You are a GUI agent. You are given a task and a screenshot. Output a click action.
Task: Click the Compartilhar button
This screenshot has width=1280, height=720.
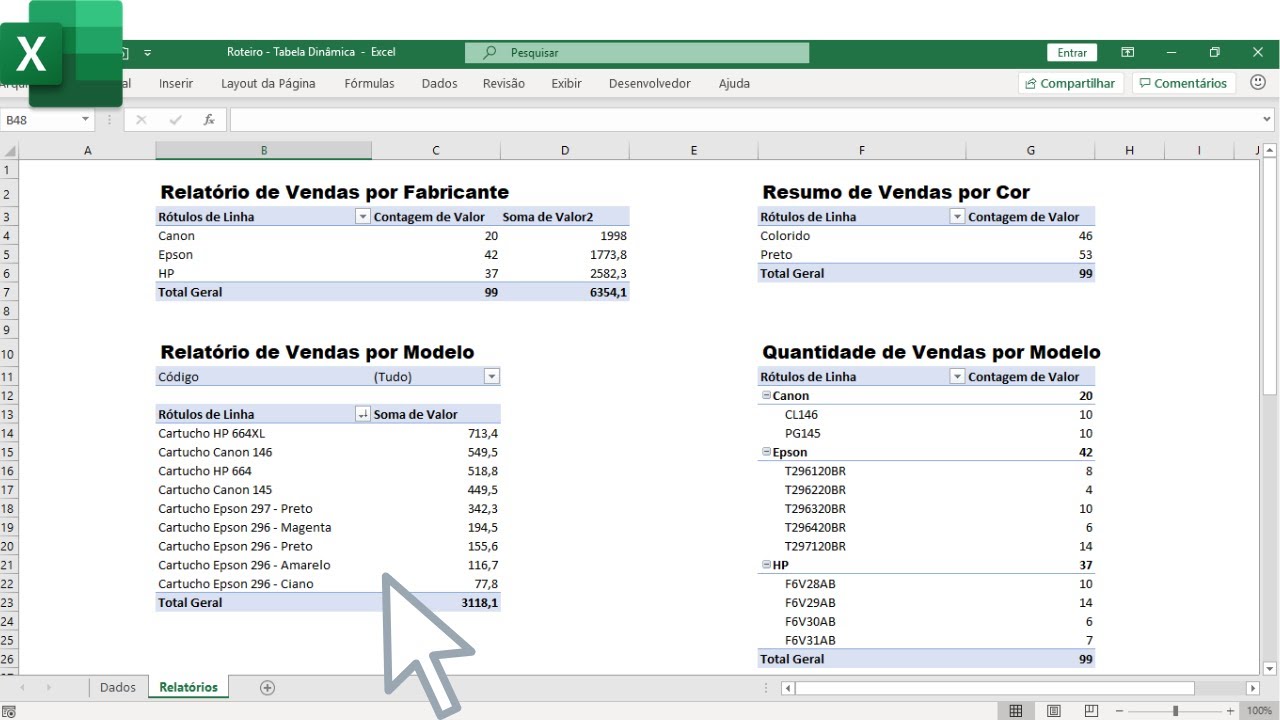pyautogui.click(x=1071, y=83)
